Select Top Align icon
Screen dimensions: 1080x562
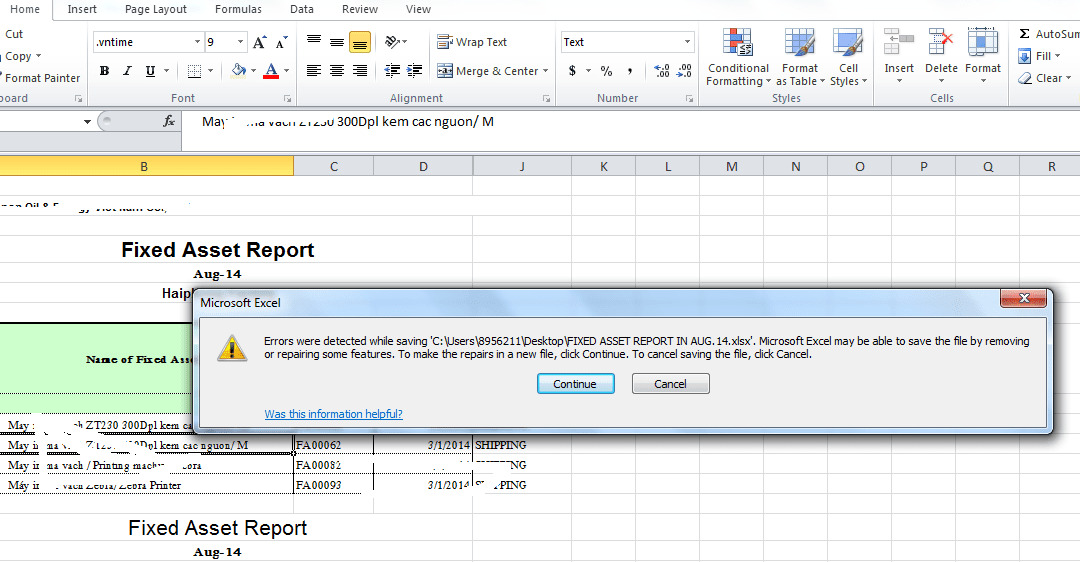[x=314, y=42]
